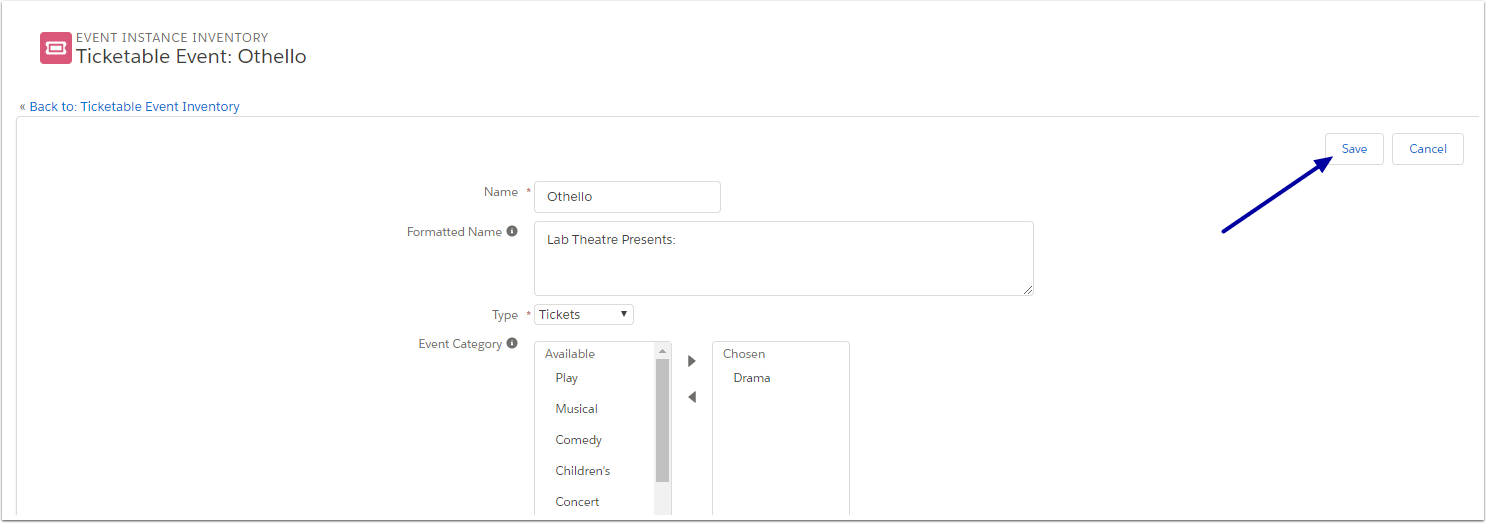This screenshot has width=1486, height=523.
Task: Move selected category to Chosen with right arrow
Action: (x=692, y=361)
